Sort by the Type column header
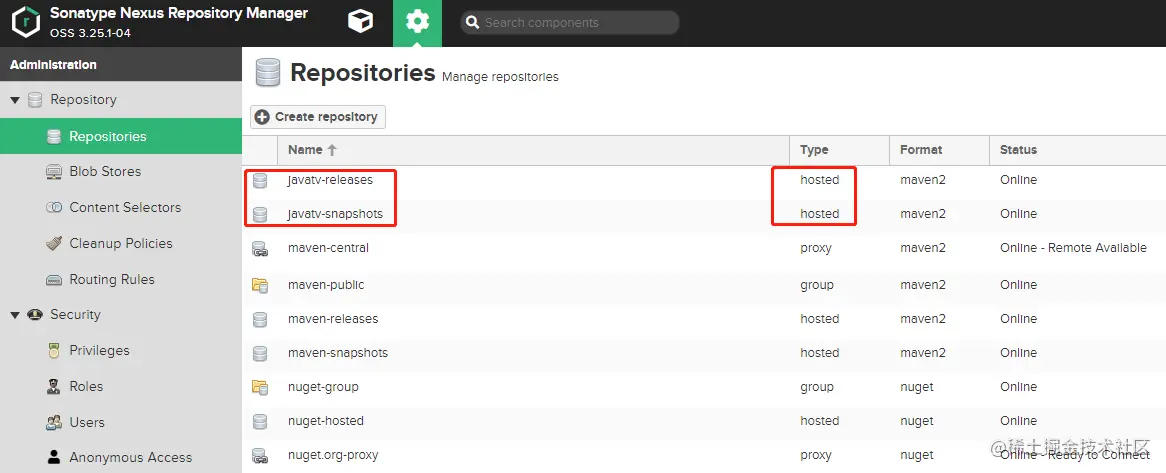The width and height of the screenshot is (1166, 473). [840, 149]
